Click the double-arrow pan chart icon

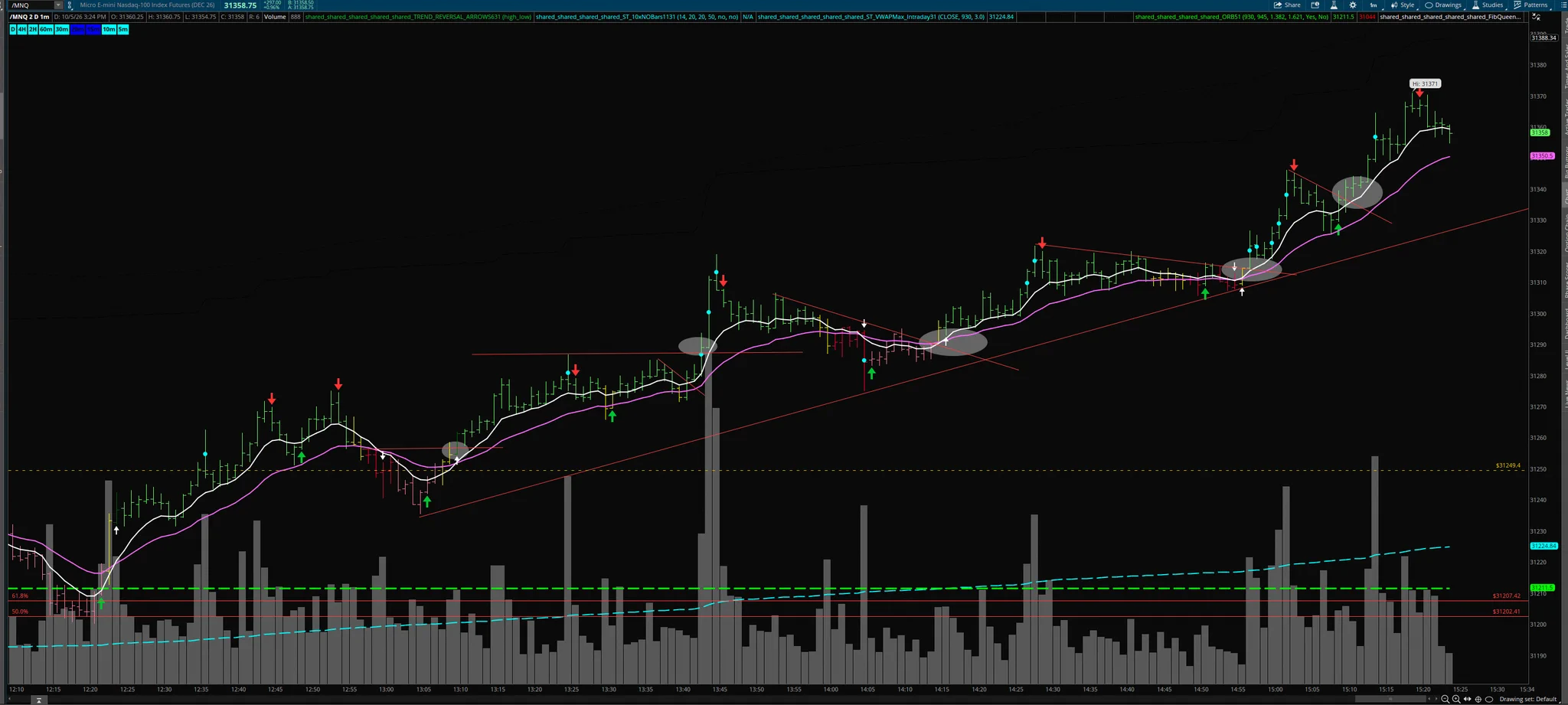coord(1468,699)
